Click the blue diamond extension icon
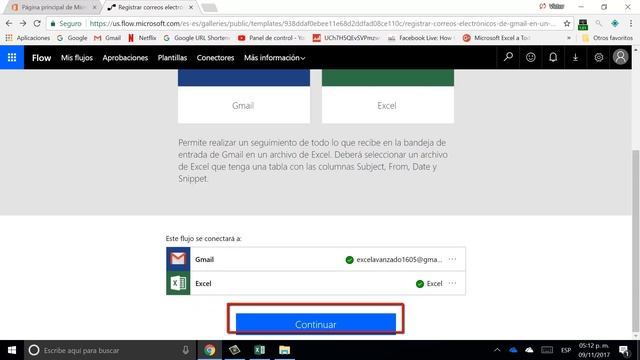 pos(615,24)
